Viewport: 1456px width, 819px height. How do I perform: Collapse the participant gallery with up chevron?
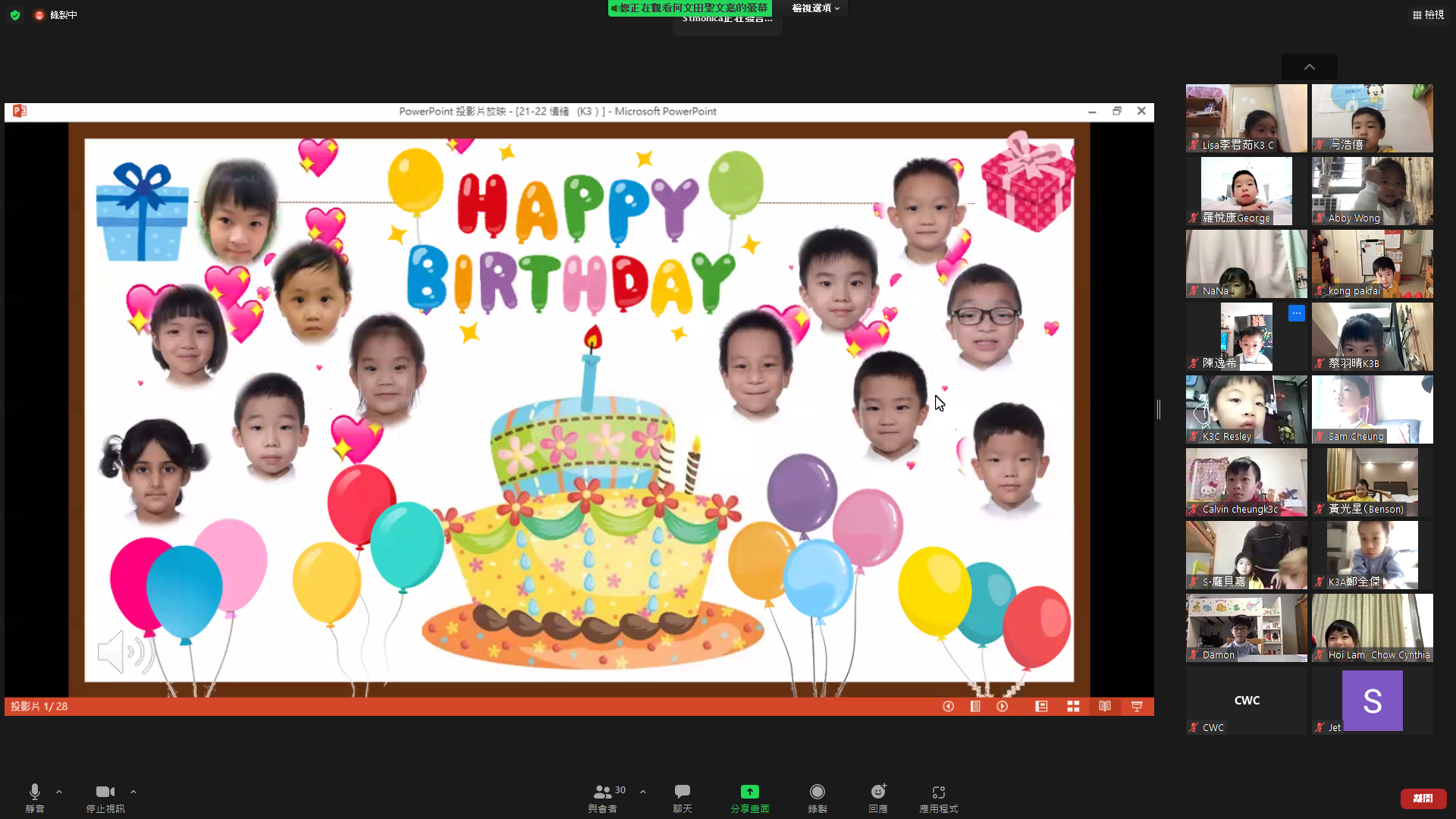pos(1310,67)
